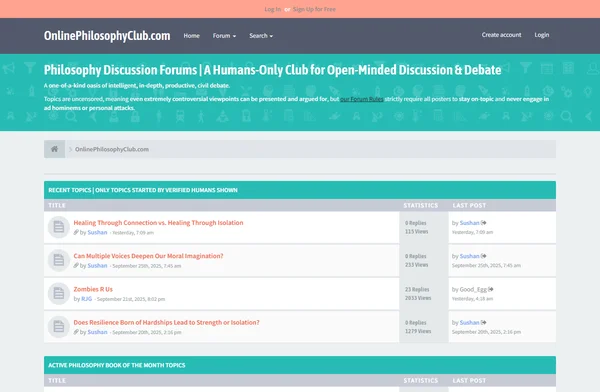Open topic icon for Healing Through Connection row
The height and width of the screenshot is (392, 600).
pos(59,227)
